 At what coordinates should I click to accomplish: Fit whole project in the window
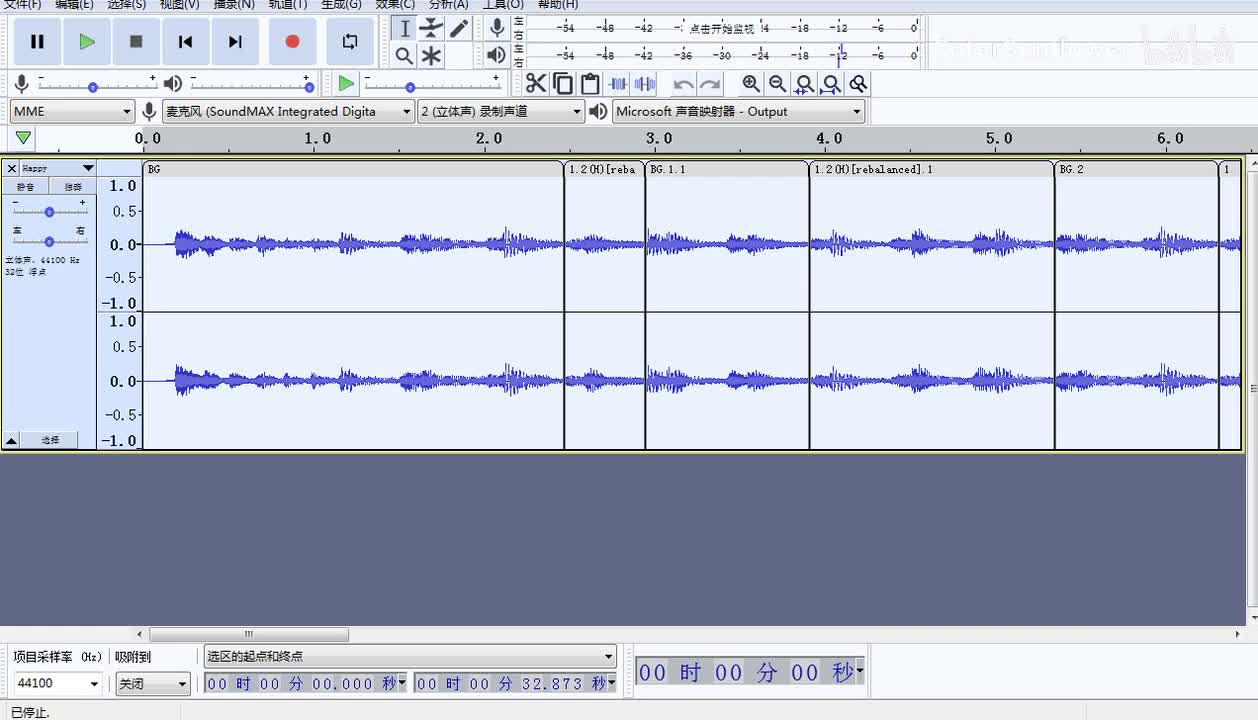(831, 84)
